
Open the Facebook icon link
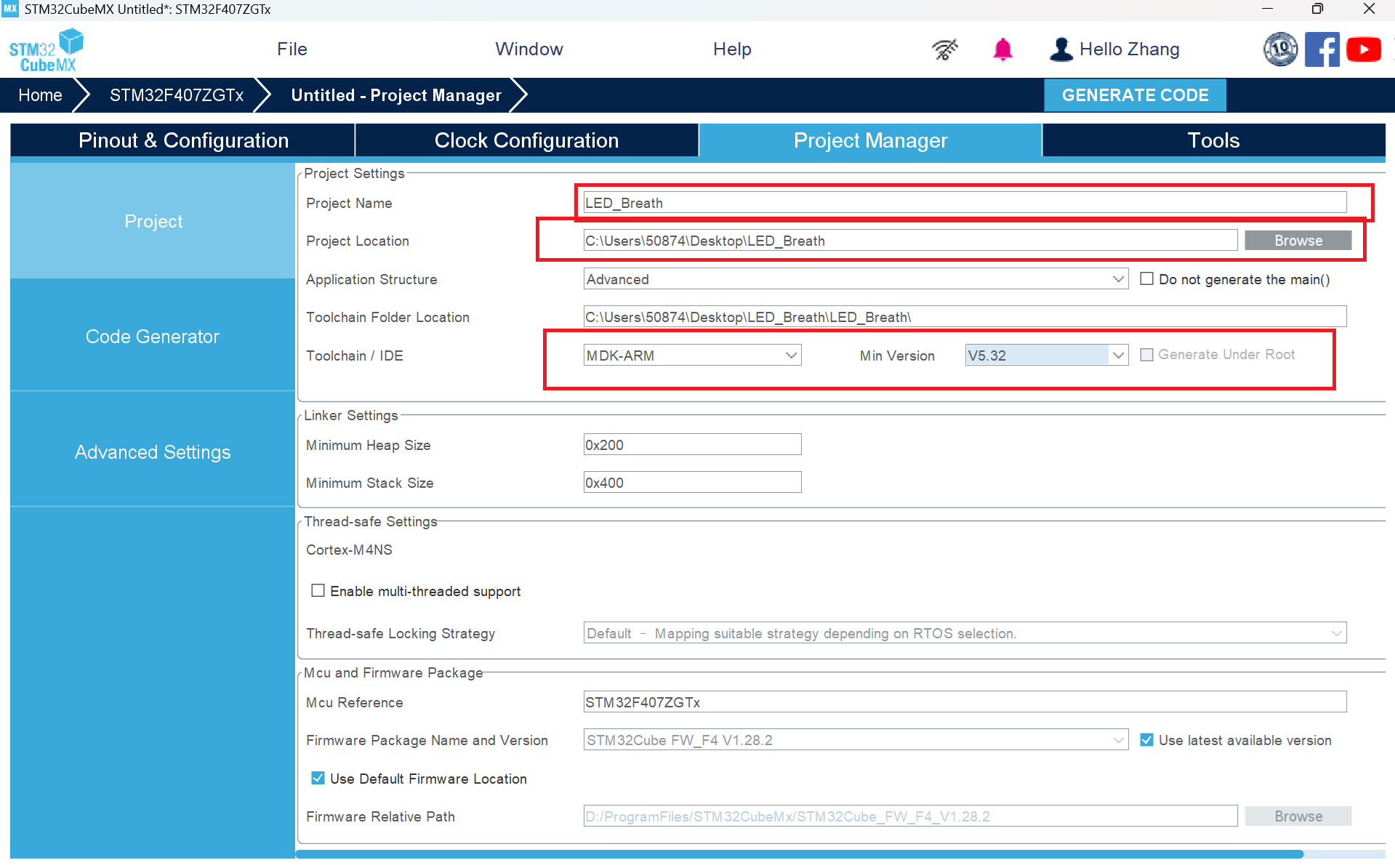click(x=1322, y=49)
